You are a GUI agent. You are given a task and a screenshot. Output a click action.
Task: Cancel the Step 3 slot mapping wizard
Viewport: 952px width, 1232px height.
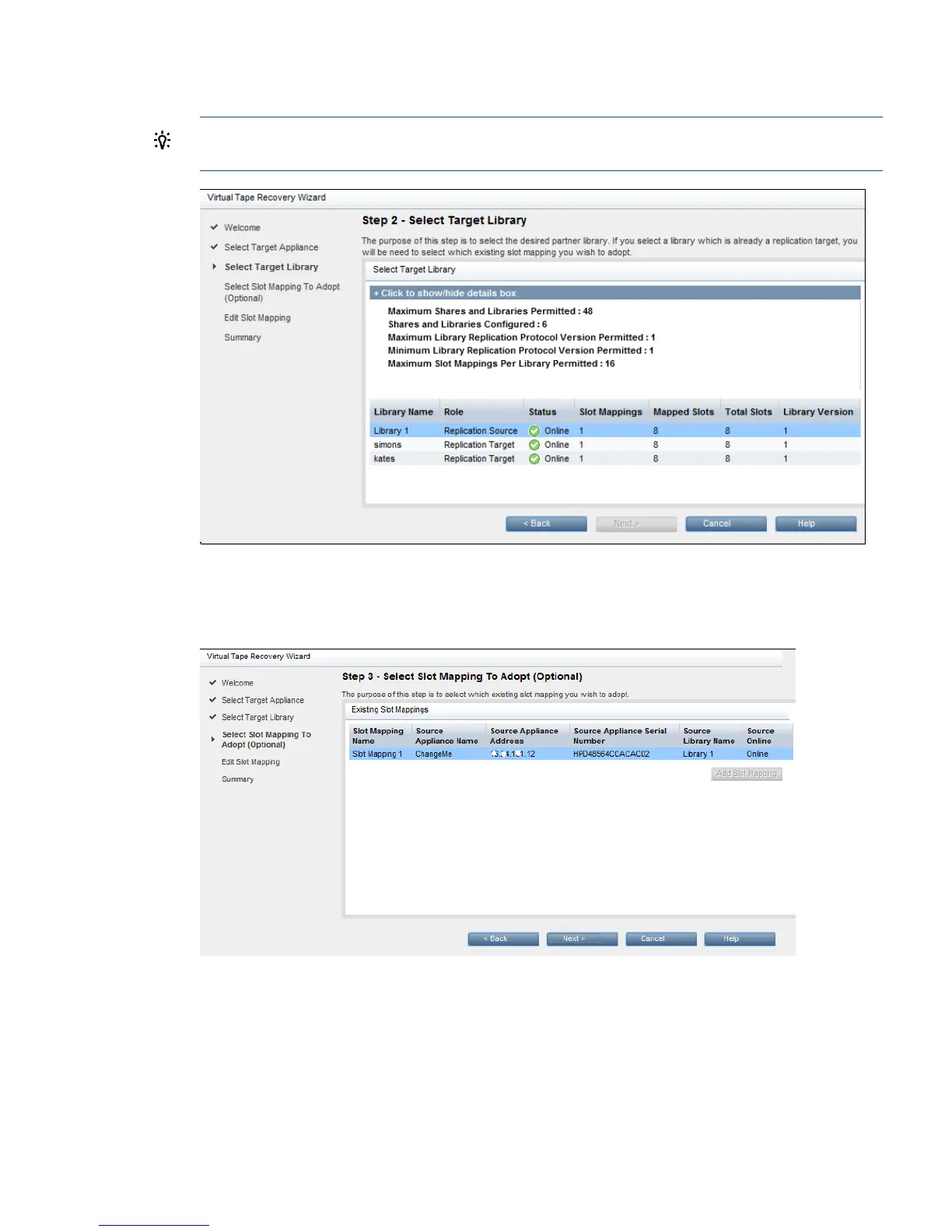661,939
